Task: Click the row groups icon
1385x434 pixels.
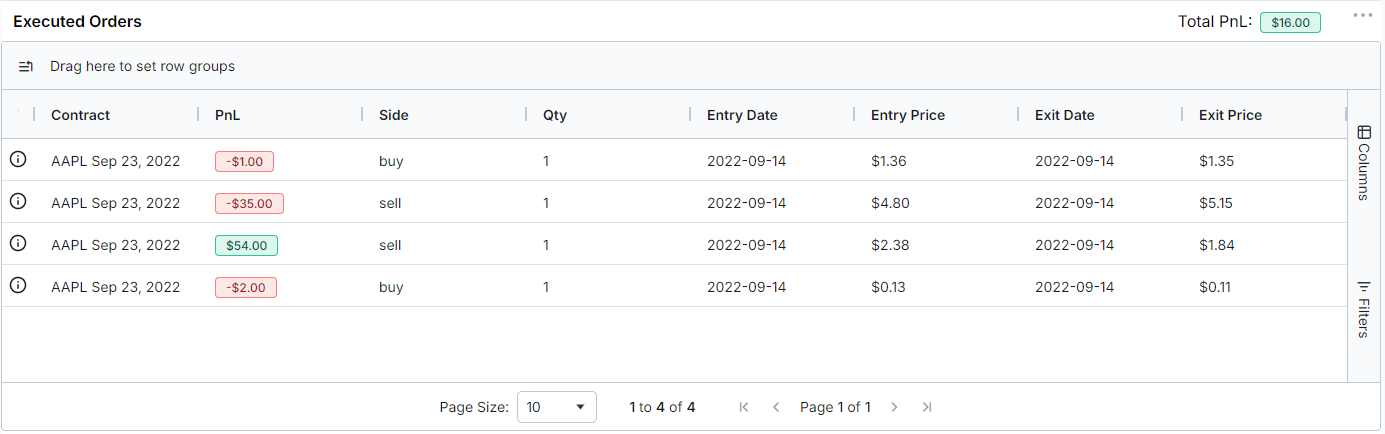Action: (27, 66)
